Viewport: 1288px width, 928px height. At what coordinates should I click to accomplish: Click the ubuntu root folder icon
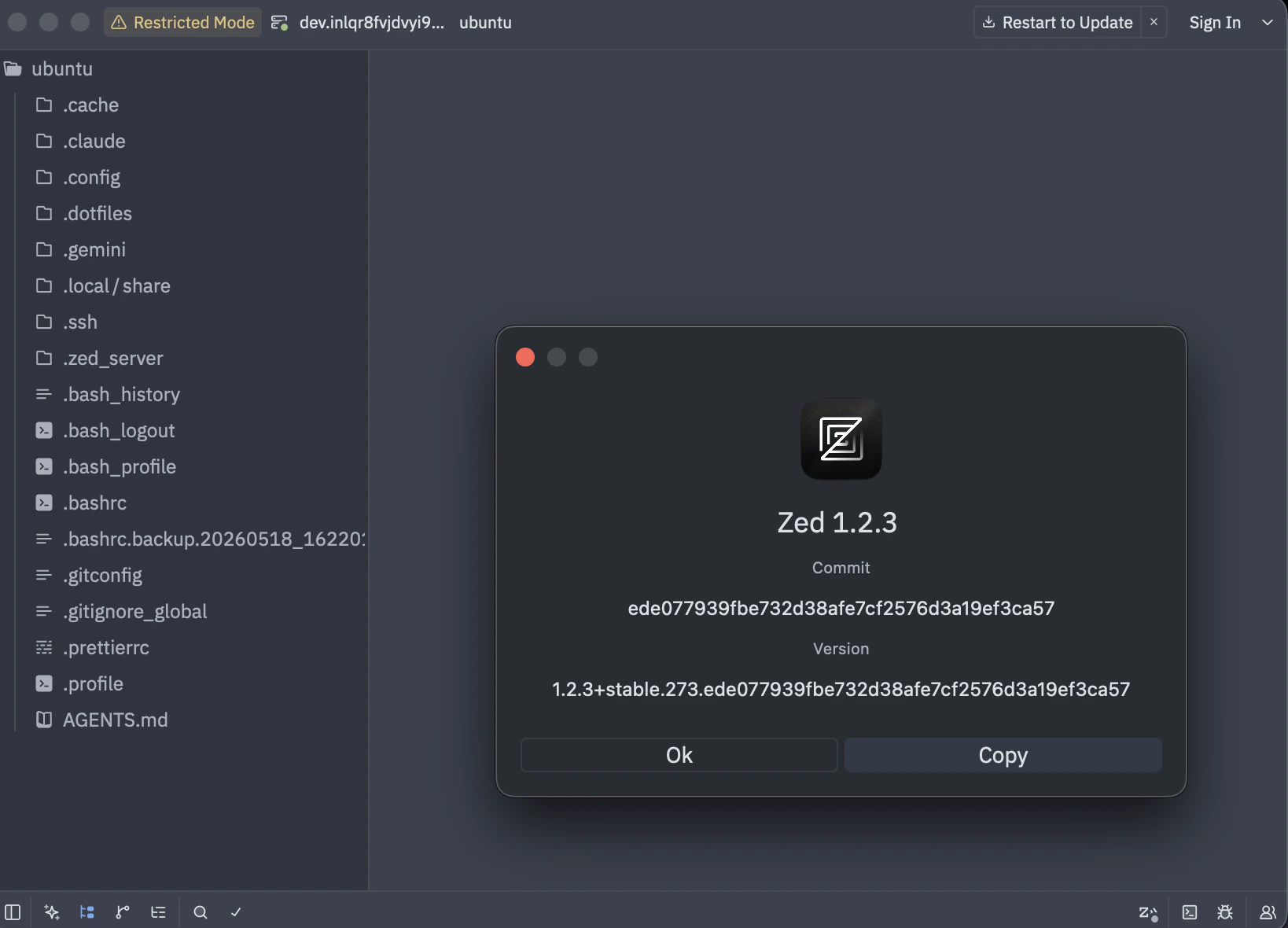coord(13,68)
